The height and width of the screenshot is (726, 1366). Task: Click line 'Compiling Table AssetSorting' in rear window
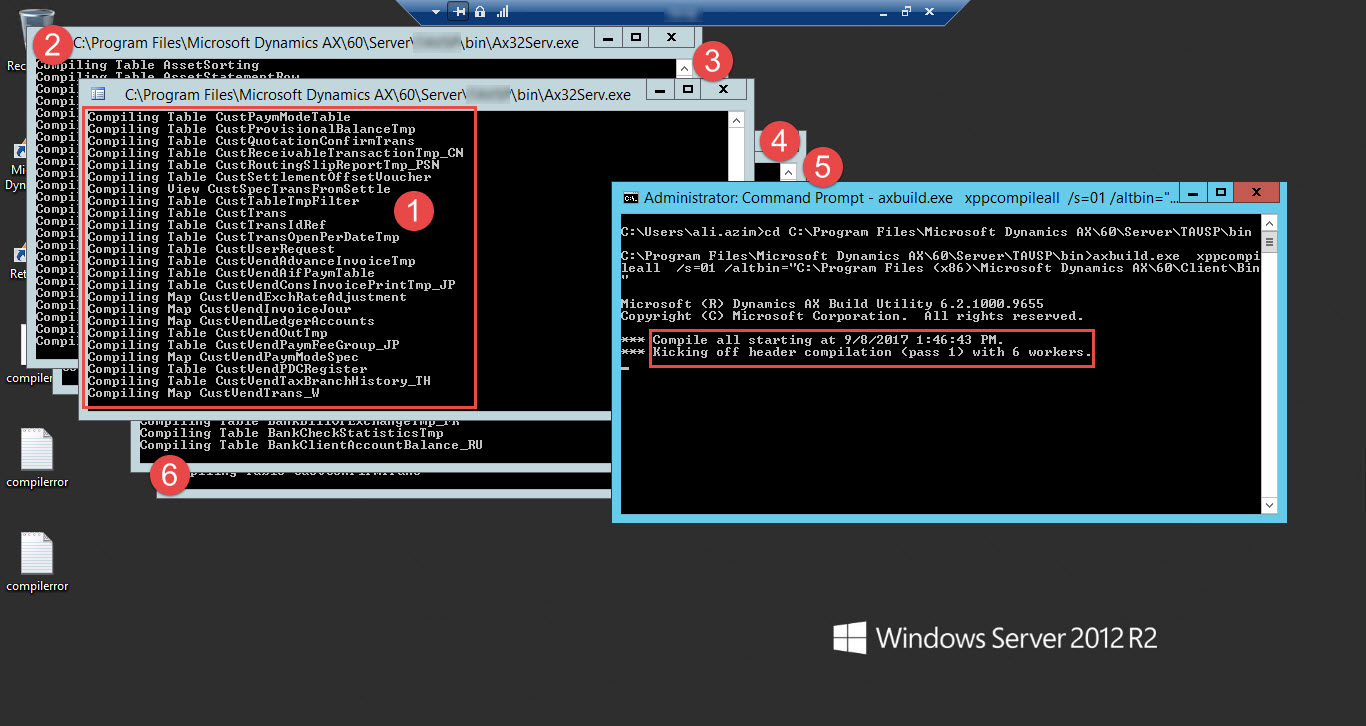click(147, 65)
